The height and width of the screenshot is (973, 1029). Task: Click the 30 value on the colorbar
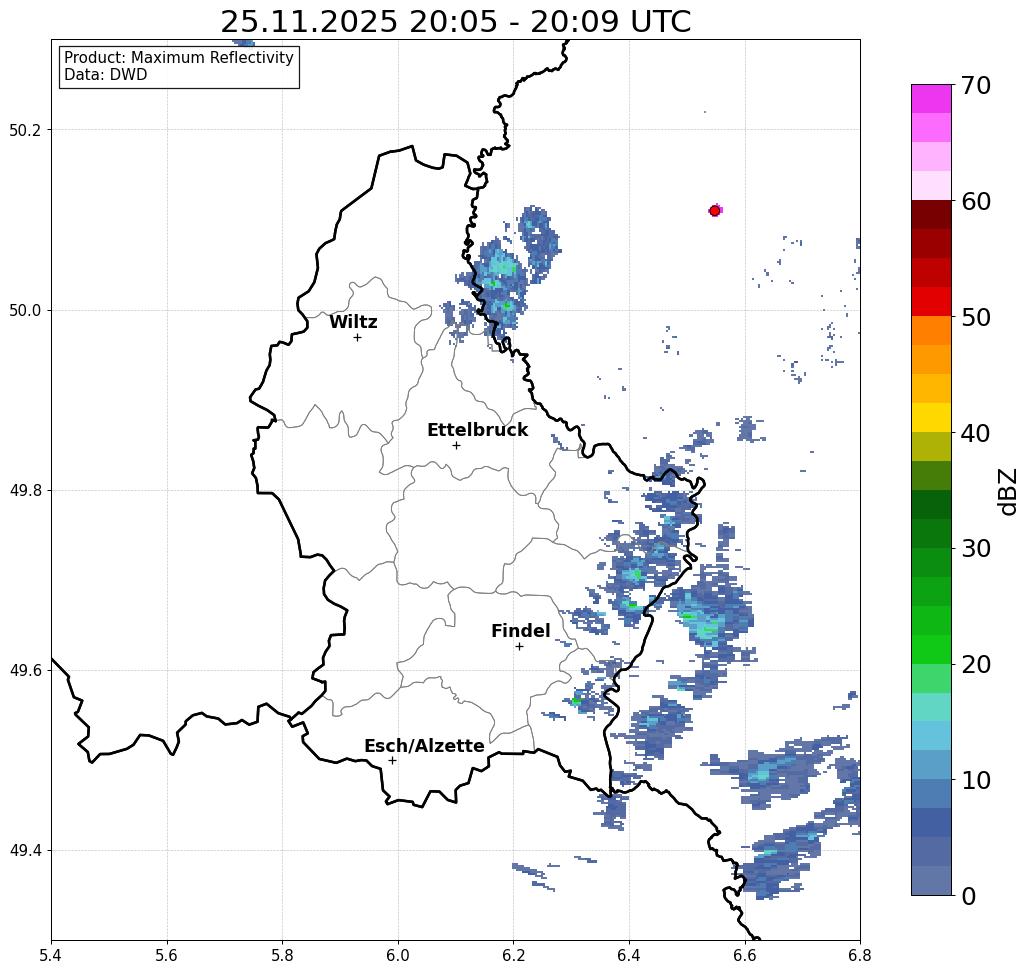pyautogui.click(x=976, y=549)
